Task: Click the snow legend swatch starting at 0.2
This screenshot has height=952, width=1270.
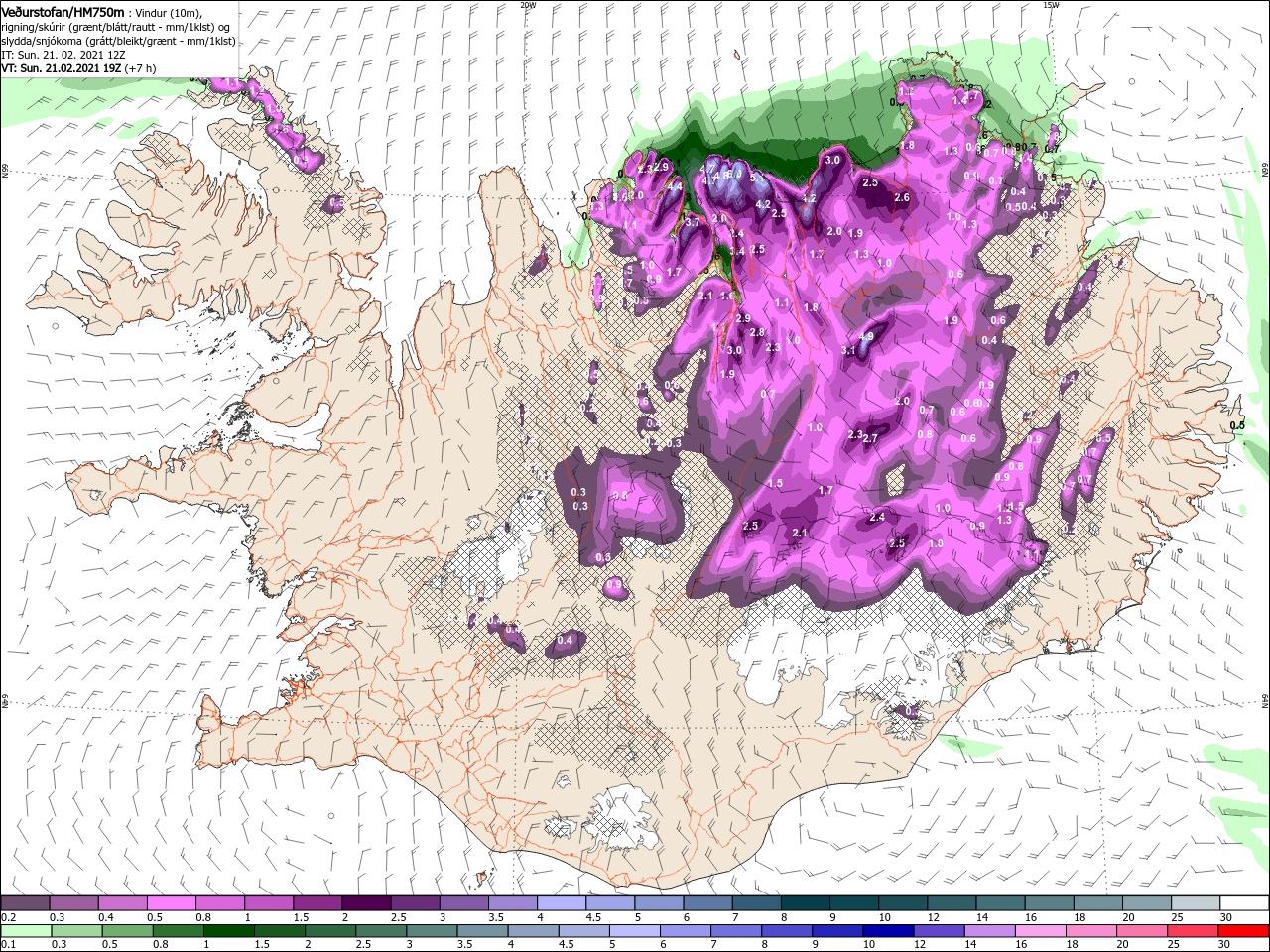Action: [x=25, y=903]
